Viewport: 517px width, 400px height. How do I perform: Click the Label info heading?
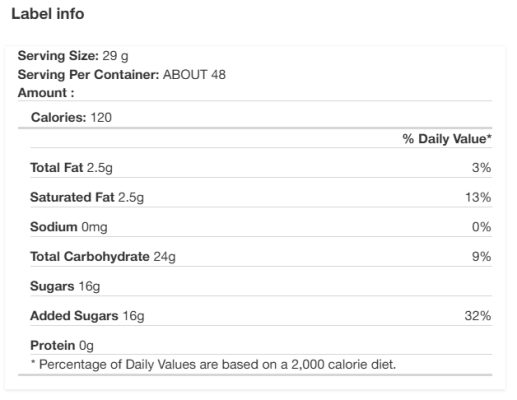coord(48,14)
